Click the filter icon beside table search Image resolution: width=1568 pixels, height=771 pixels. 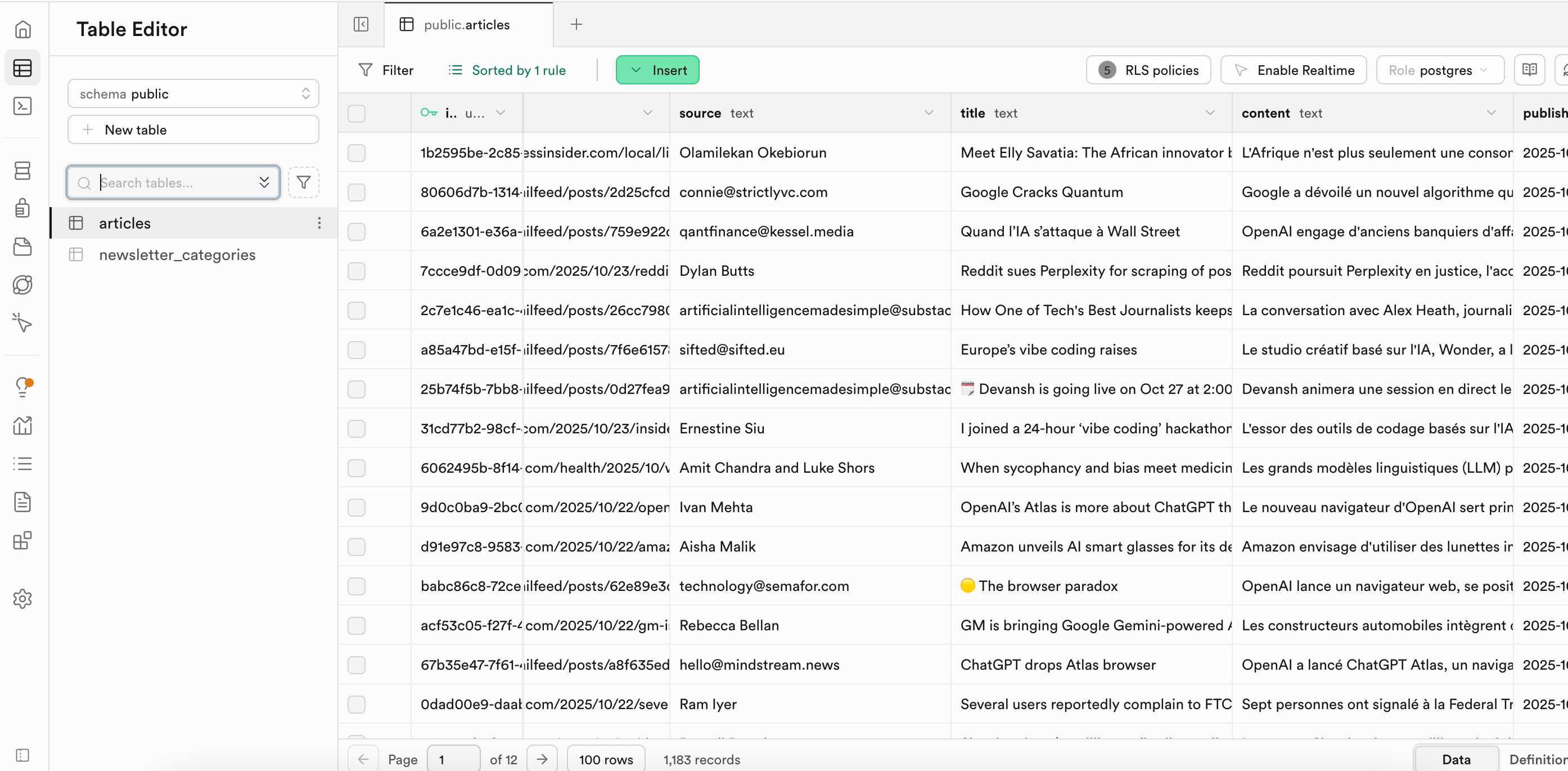303,182
